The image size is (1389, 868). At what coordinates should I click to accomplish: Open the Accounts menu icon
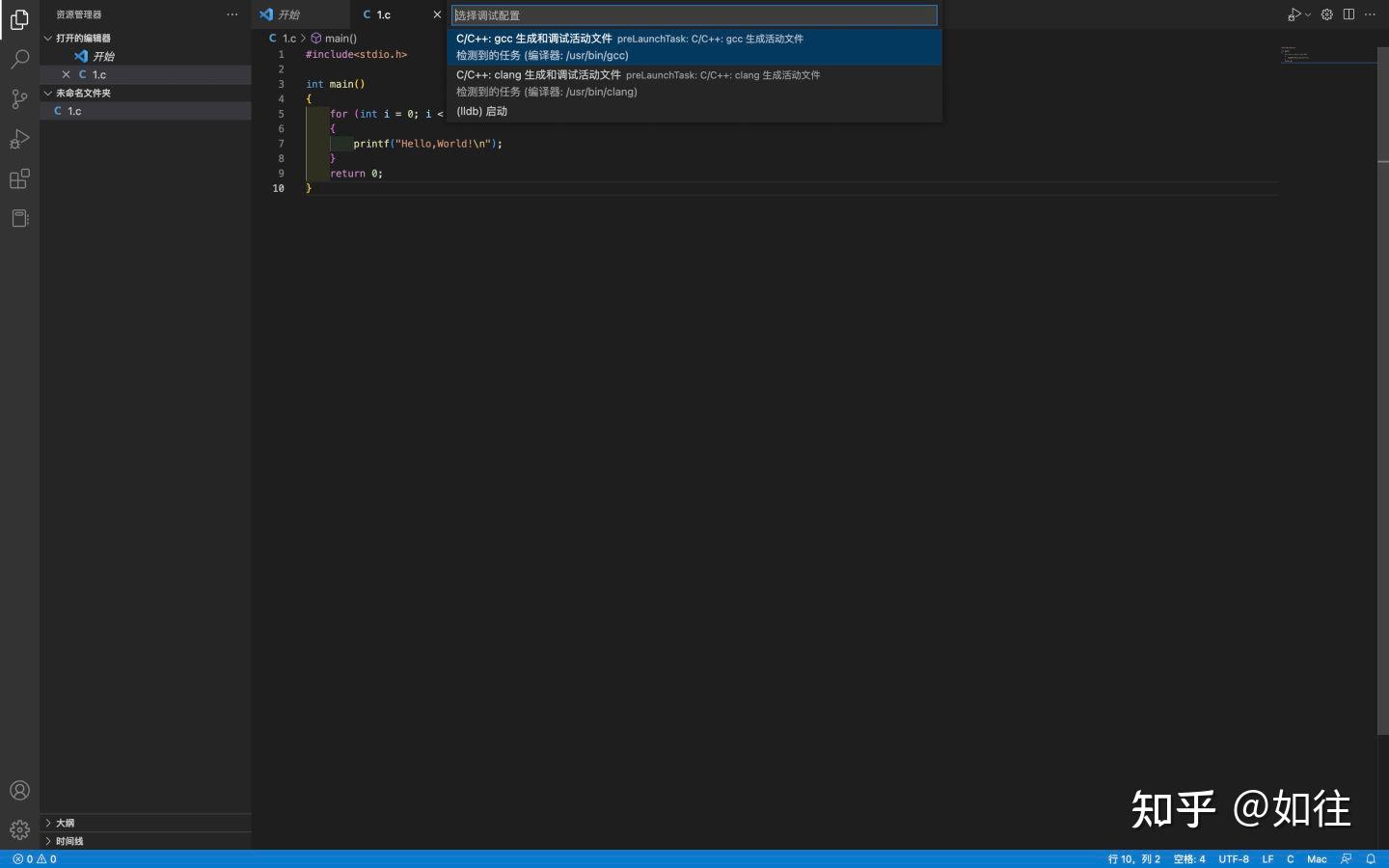pos(19,791)
